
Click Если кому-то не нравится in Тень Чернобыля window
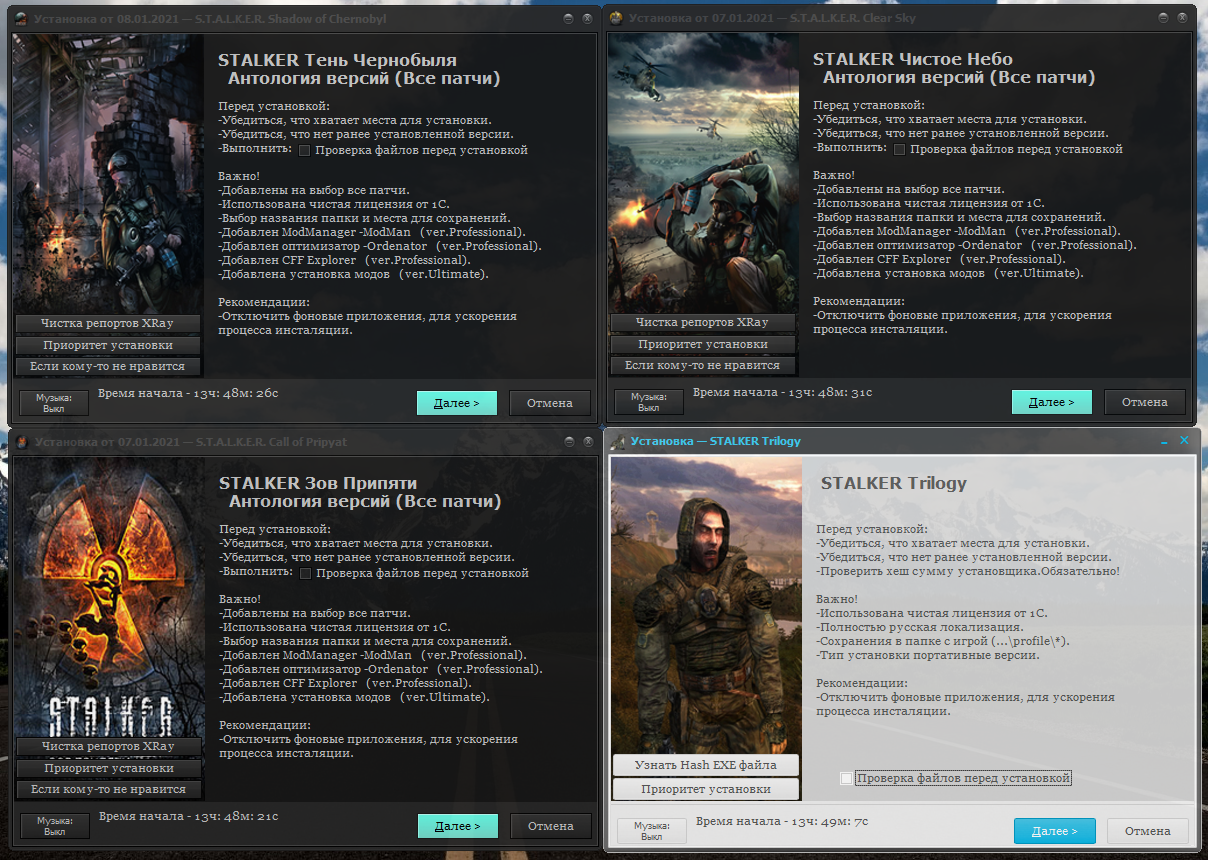[x=108, y=366]
